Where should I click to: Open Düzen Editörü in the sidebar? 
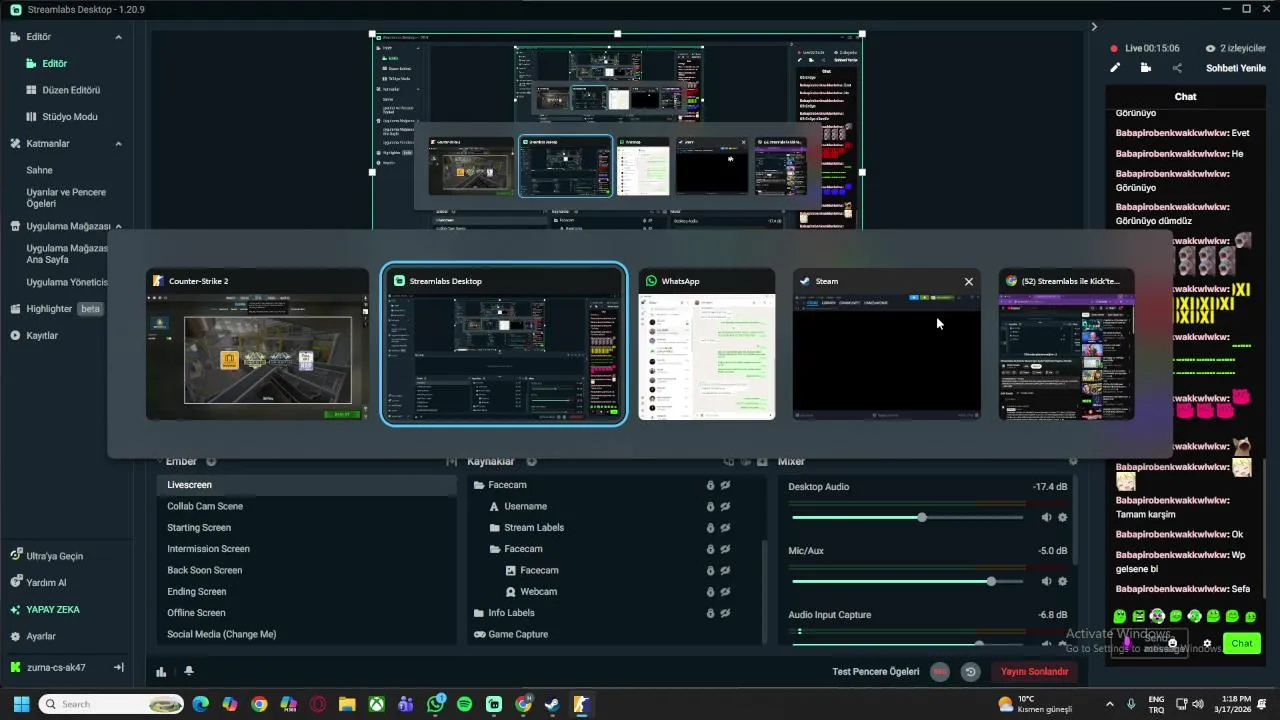pos(63,90)
